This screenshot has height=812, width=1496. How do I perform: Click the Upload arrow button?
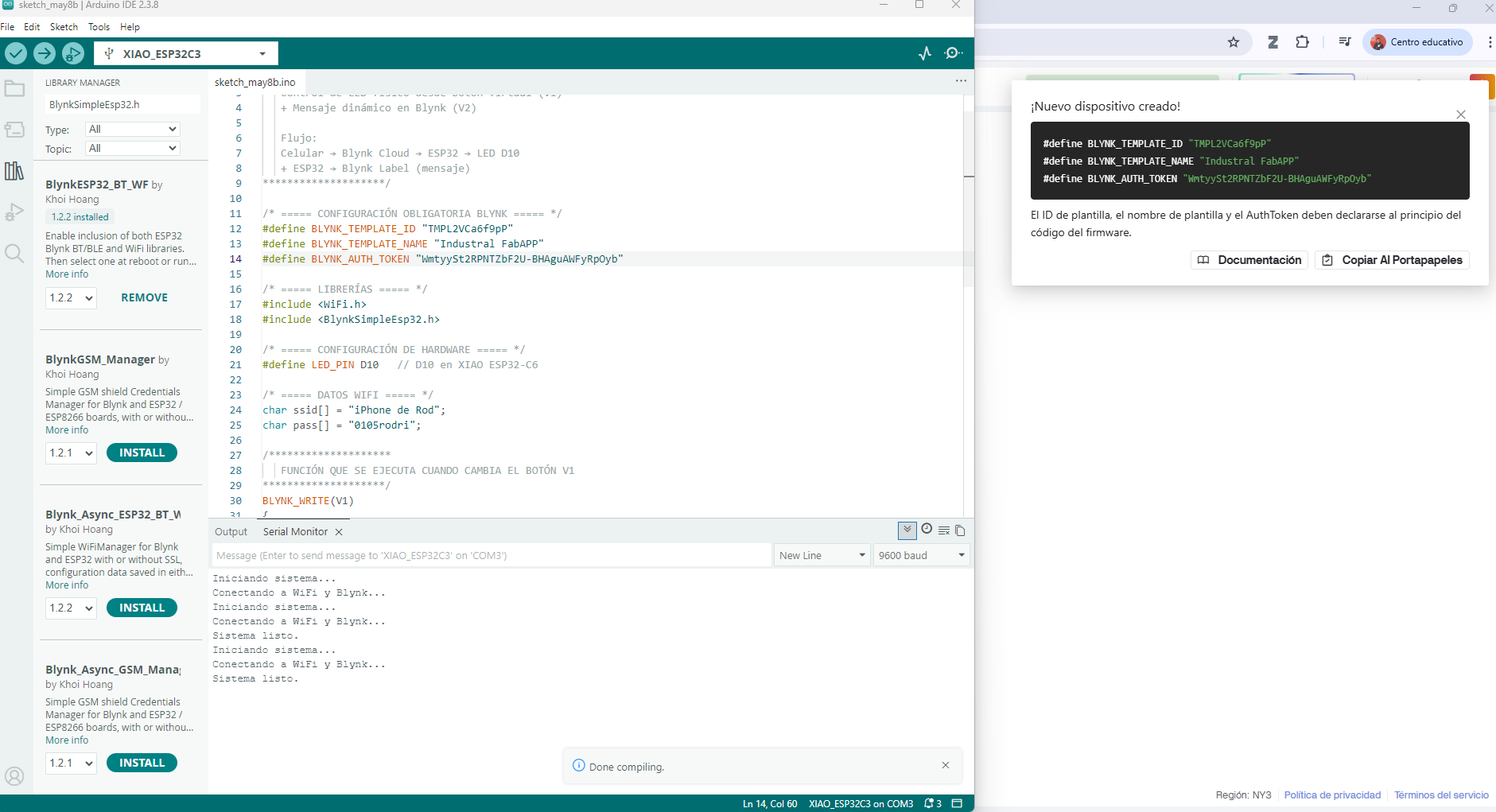(45, 53)
